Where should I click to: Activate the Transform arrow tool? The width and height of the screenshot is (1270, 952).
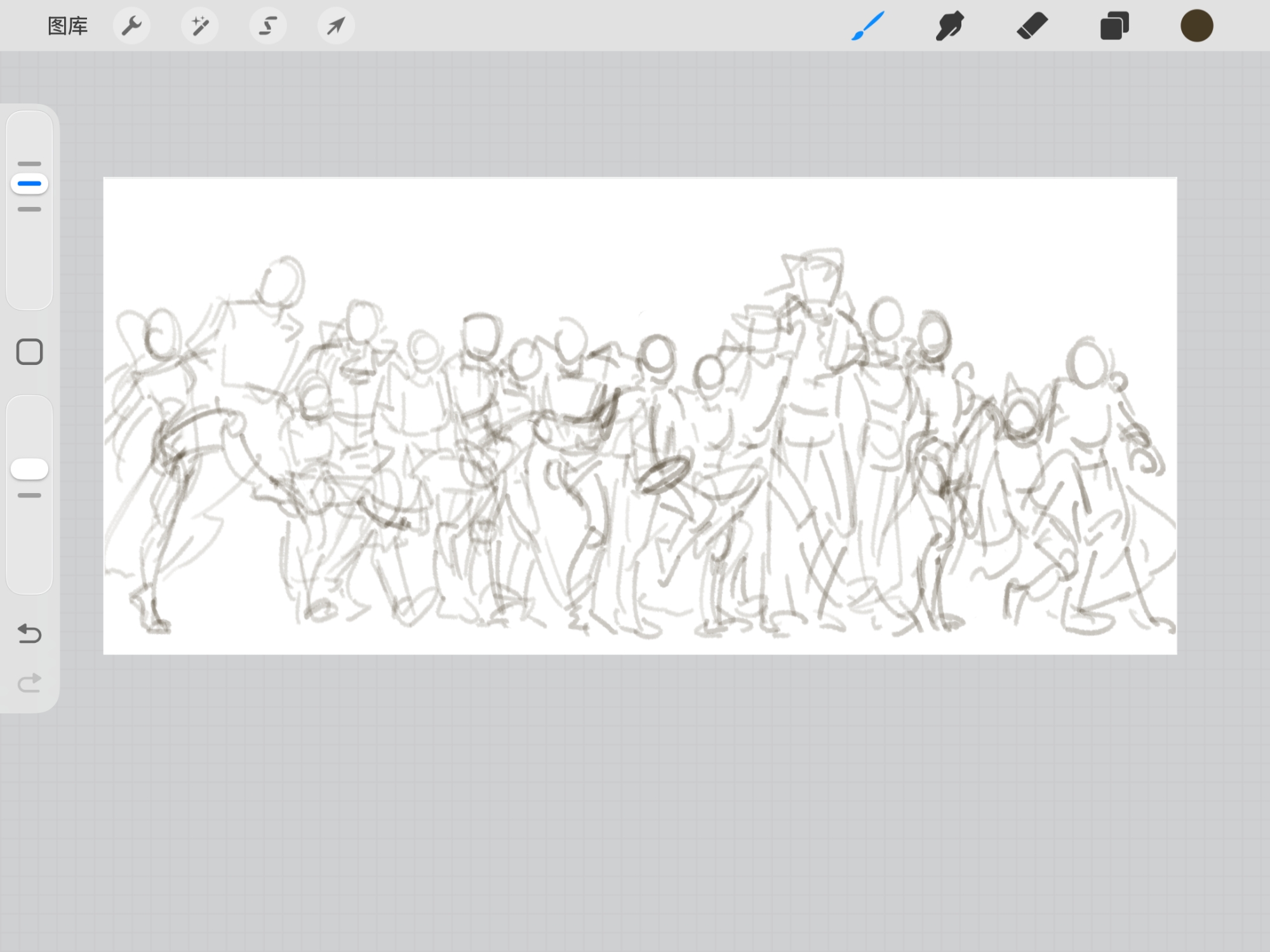[x=336, y=26]
